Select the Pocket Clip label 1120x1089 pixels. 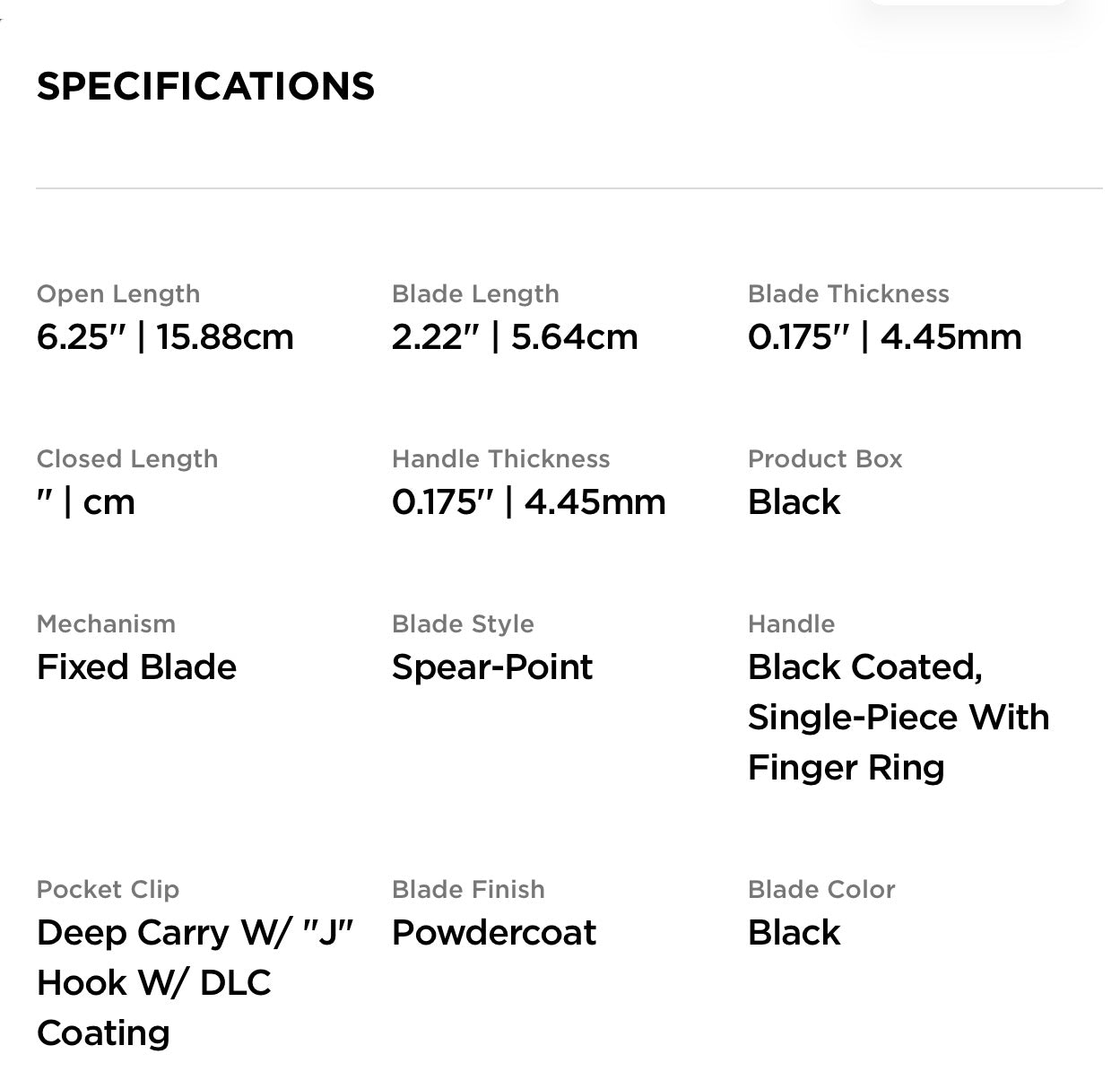(108, 890)
